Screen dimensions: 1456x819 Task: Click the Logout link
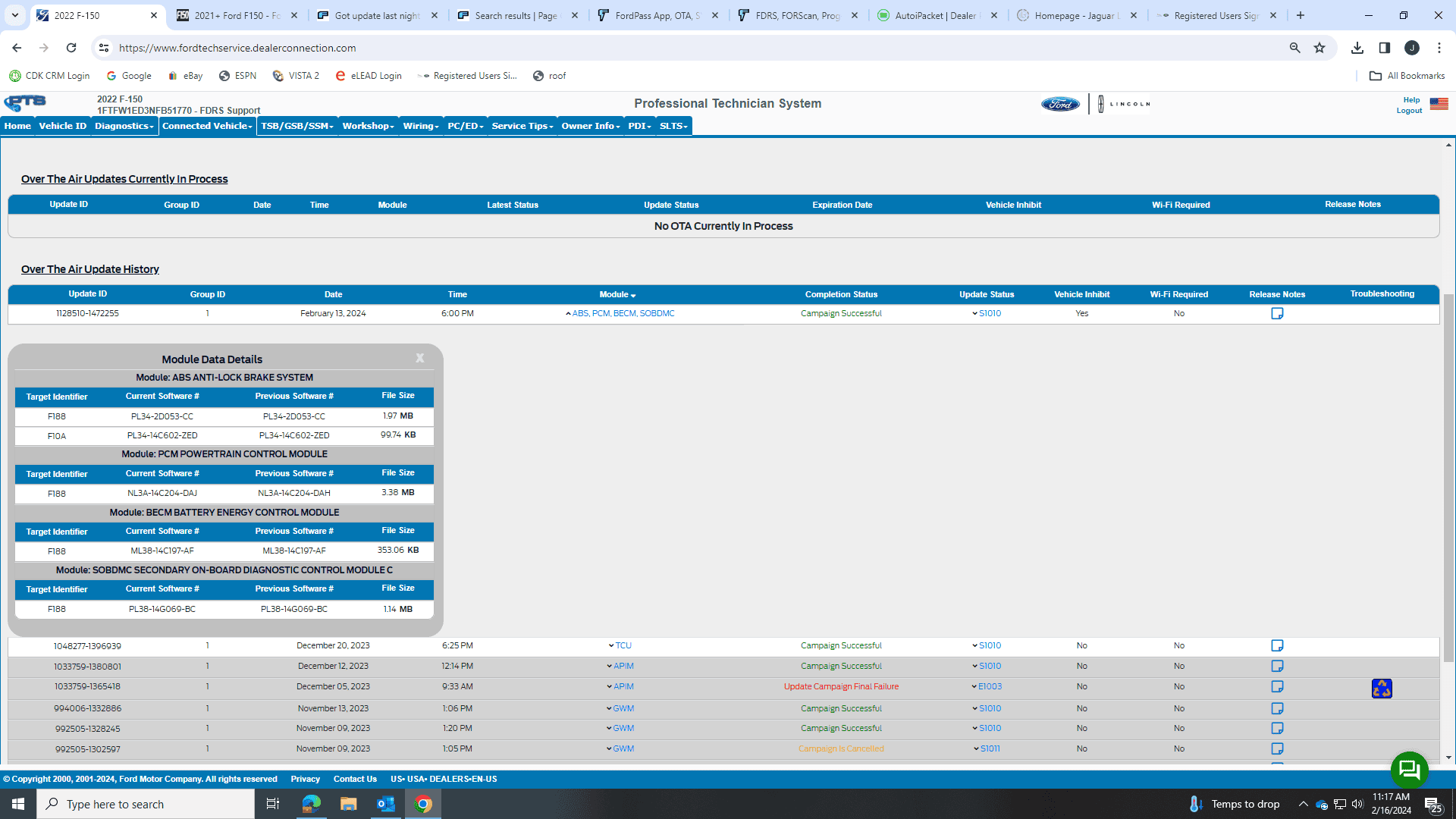pyautogui.click(x=1409, y=111)
